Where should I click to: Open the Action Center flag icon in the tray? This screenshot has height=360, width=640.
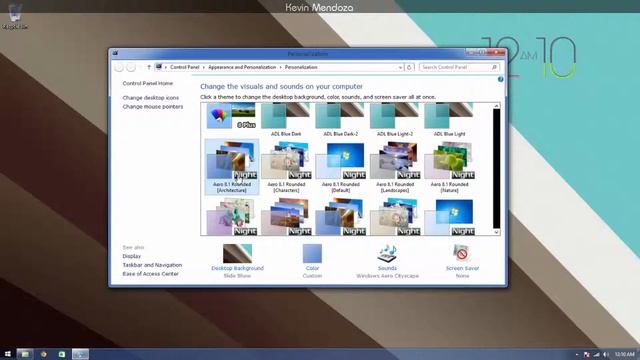click(x=587, y=354)
